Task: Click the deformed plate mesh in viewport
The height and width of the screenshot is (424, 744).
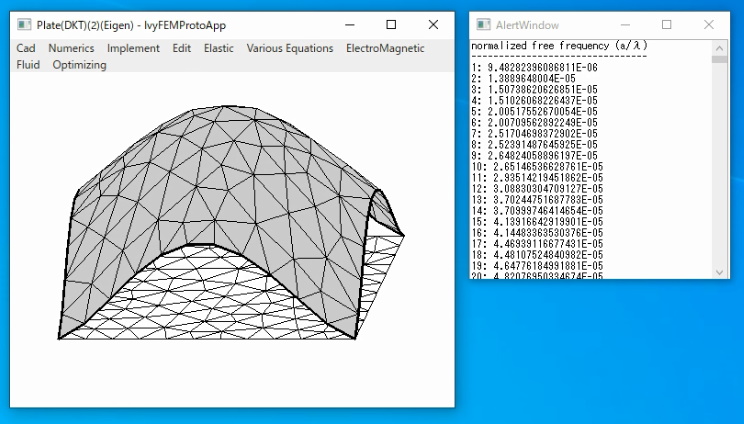Action: point(231,222)
